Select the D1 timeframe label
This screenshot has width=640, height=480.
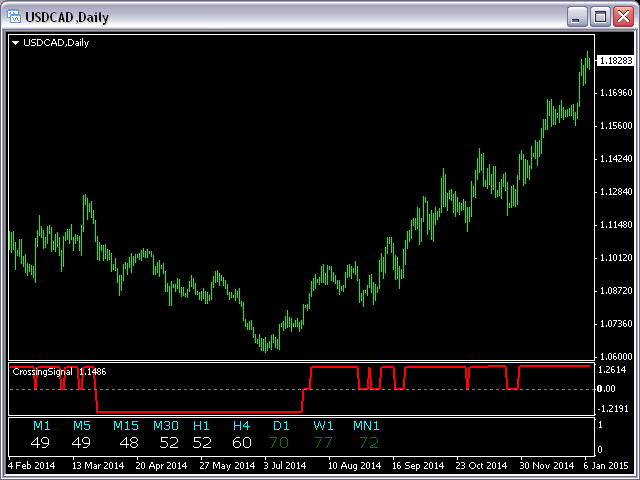click(281, 426)
